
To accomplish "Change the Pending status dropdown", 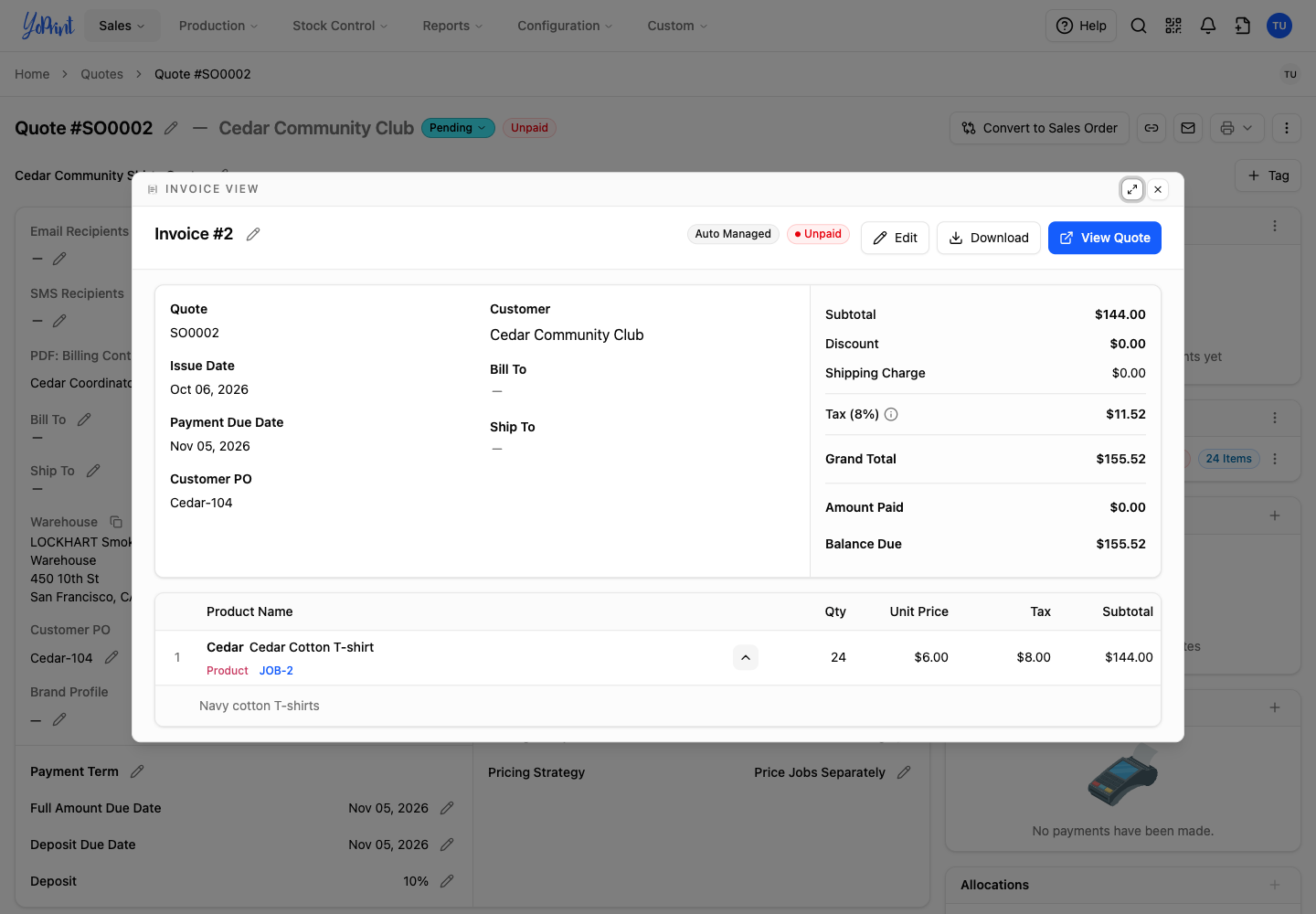I will click(x=458, y=128).
